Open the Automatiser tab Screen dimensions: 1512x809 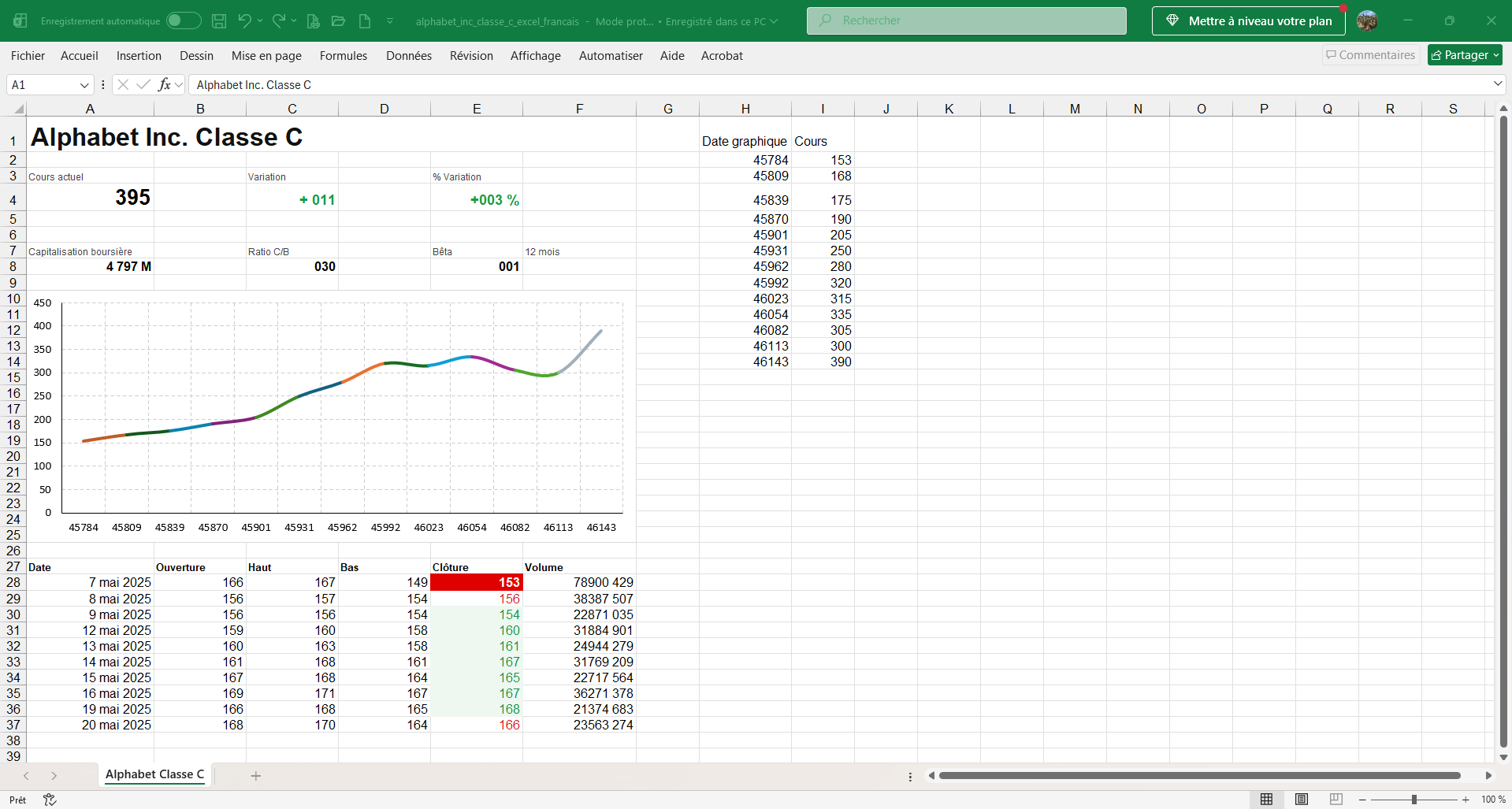point(611,56)
